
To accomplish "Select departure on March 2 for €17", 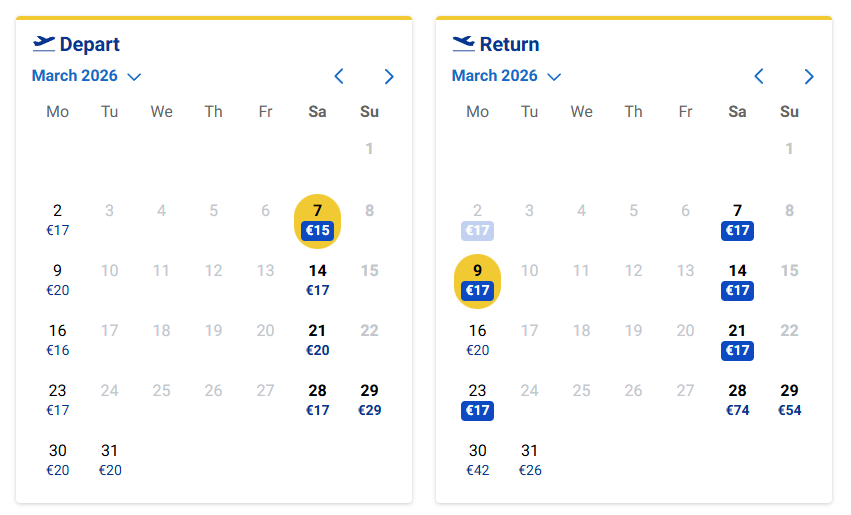I will 58,220.
